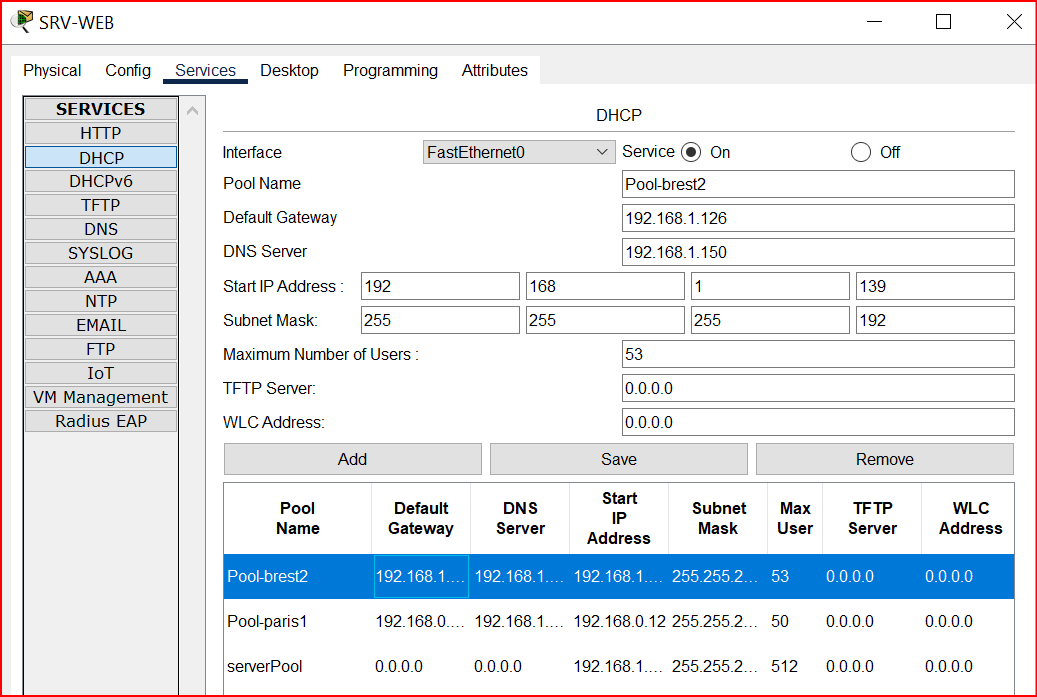Click Start IP second octet field 168
1037x697 pixels.
tap(605, 286)
